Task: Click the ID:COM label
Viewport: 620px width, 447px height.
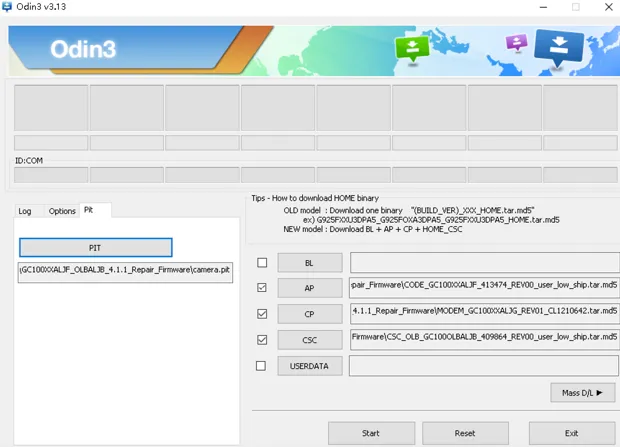Action: point(29,161)
